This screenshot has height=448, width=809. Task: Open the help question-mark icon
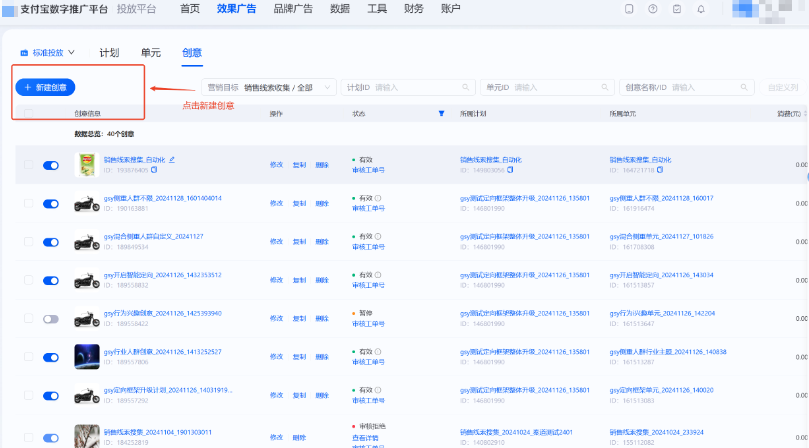pos(653,9)
